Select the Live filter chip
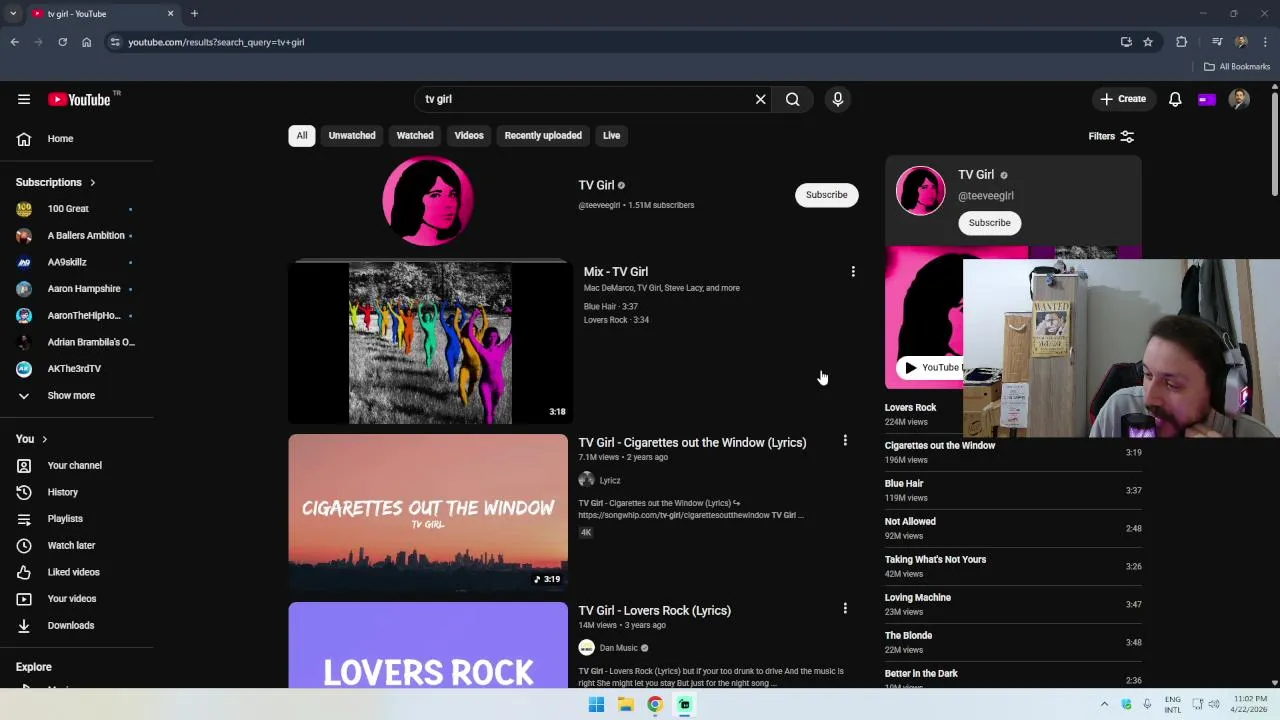 click(611, 135)
